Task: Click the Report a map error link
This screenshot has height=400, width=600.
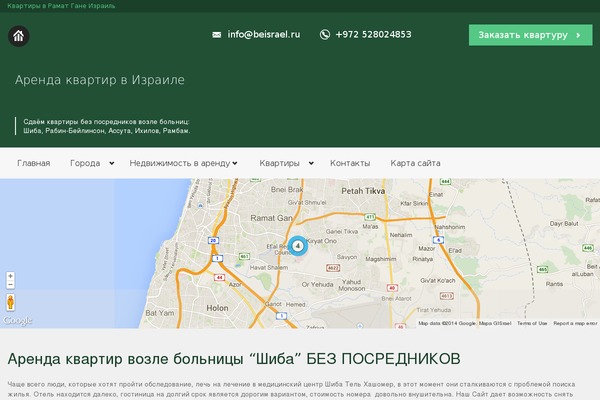Action: coord(575,323)
